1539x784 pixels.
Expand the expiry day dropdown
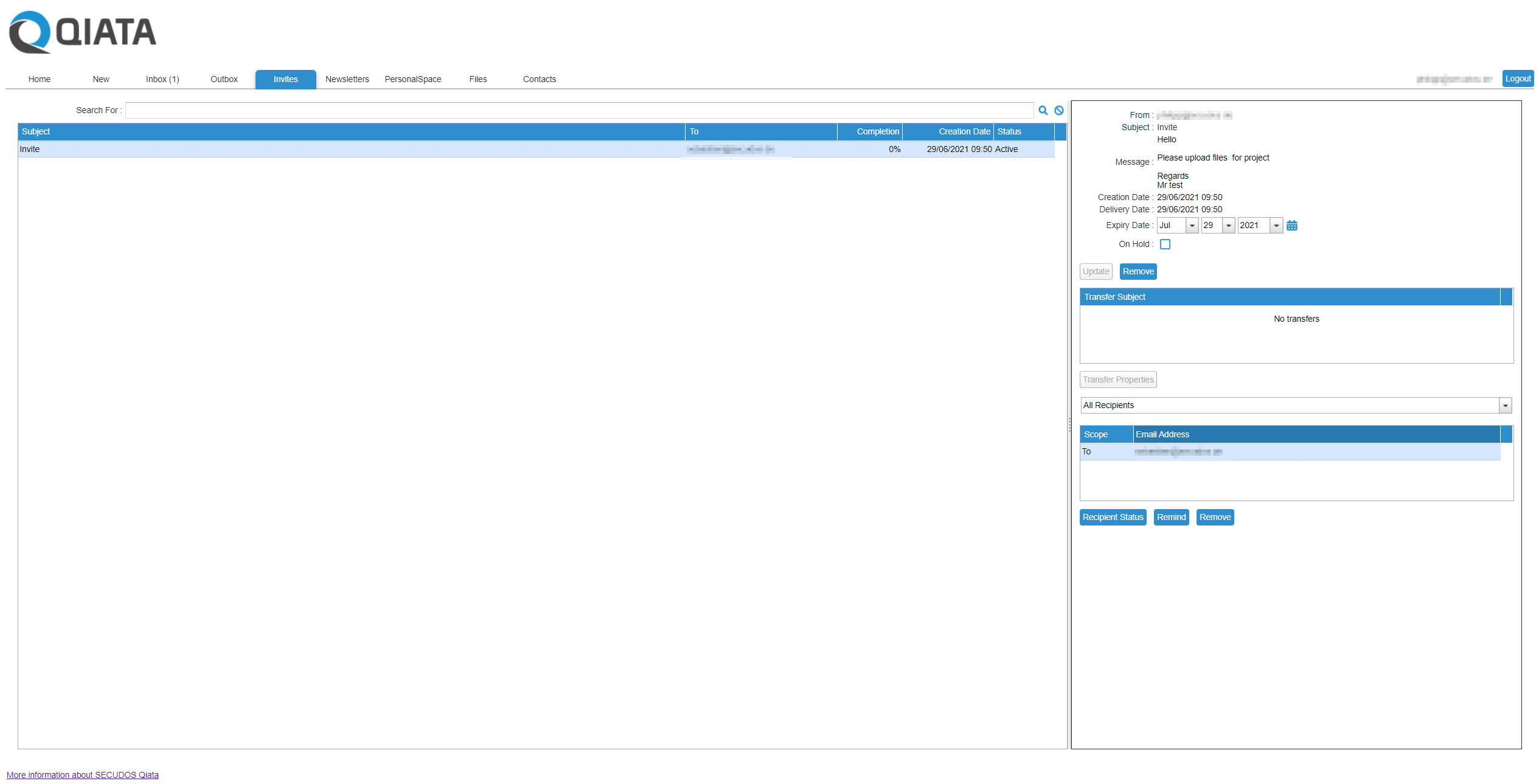(x=1228, y=226)
